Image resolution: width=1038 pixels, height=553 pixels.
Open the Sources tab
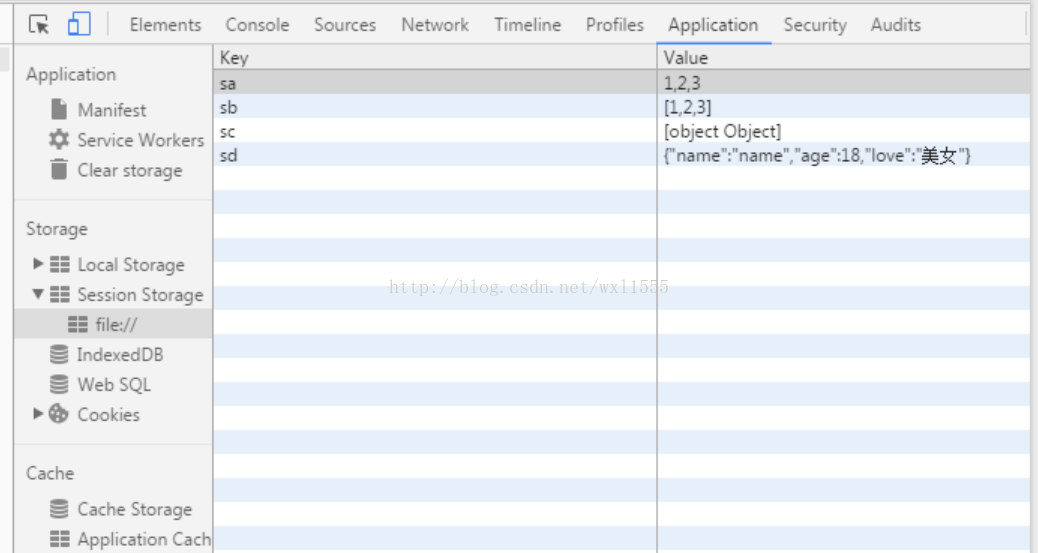point(345,25)
